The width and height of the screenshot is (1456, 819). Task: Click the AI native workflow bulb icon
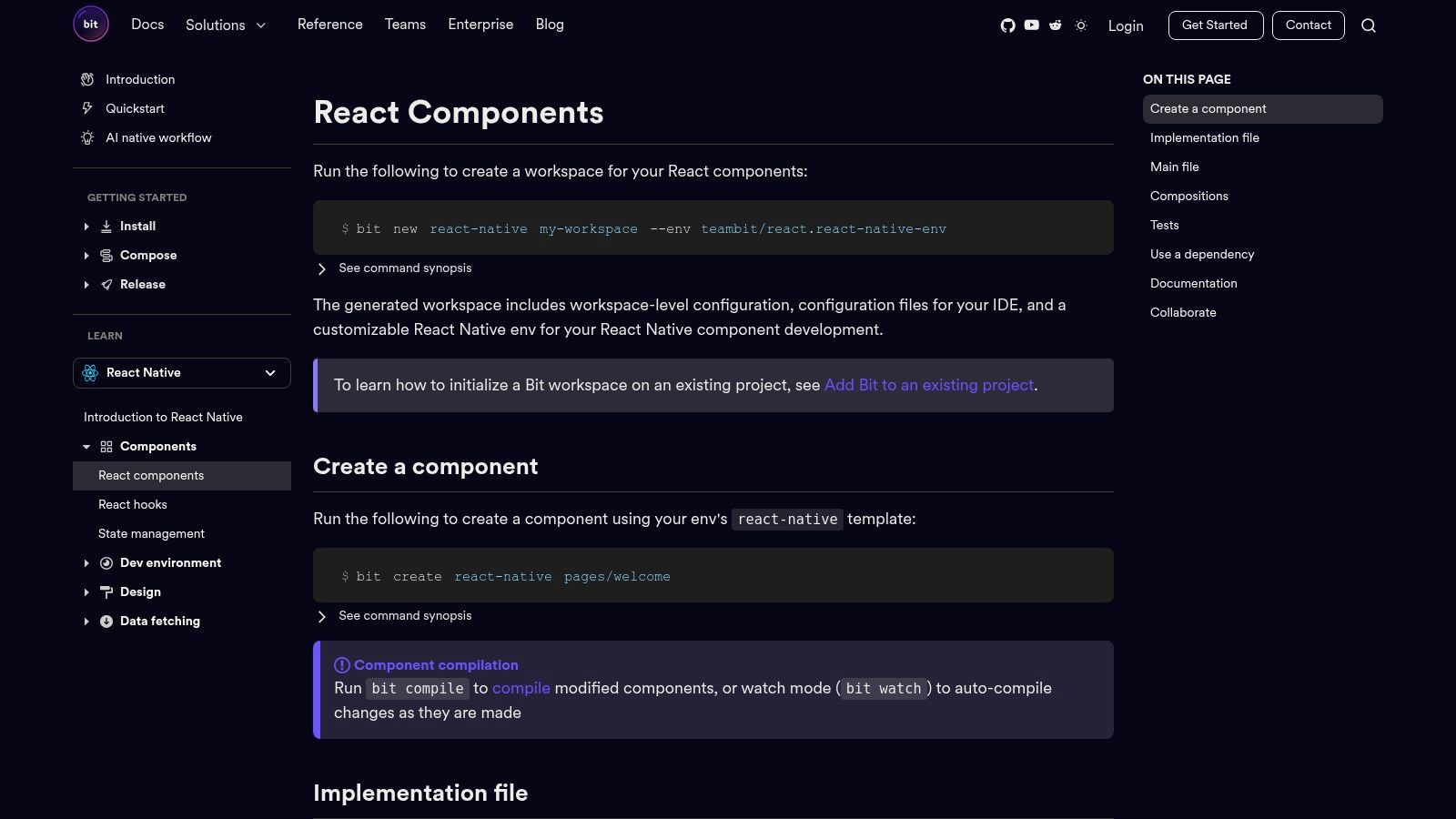tap(87, 137)
